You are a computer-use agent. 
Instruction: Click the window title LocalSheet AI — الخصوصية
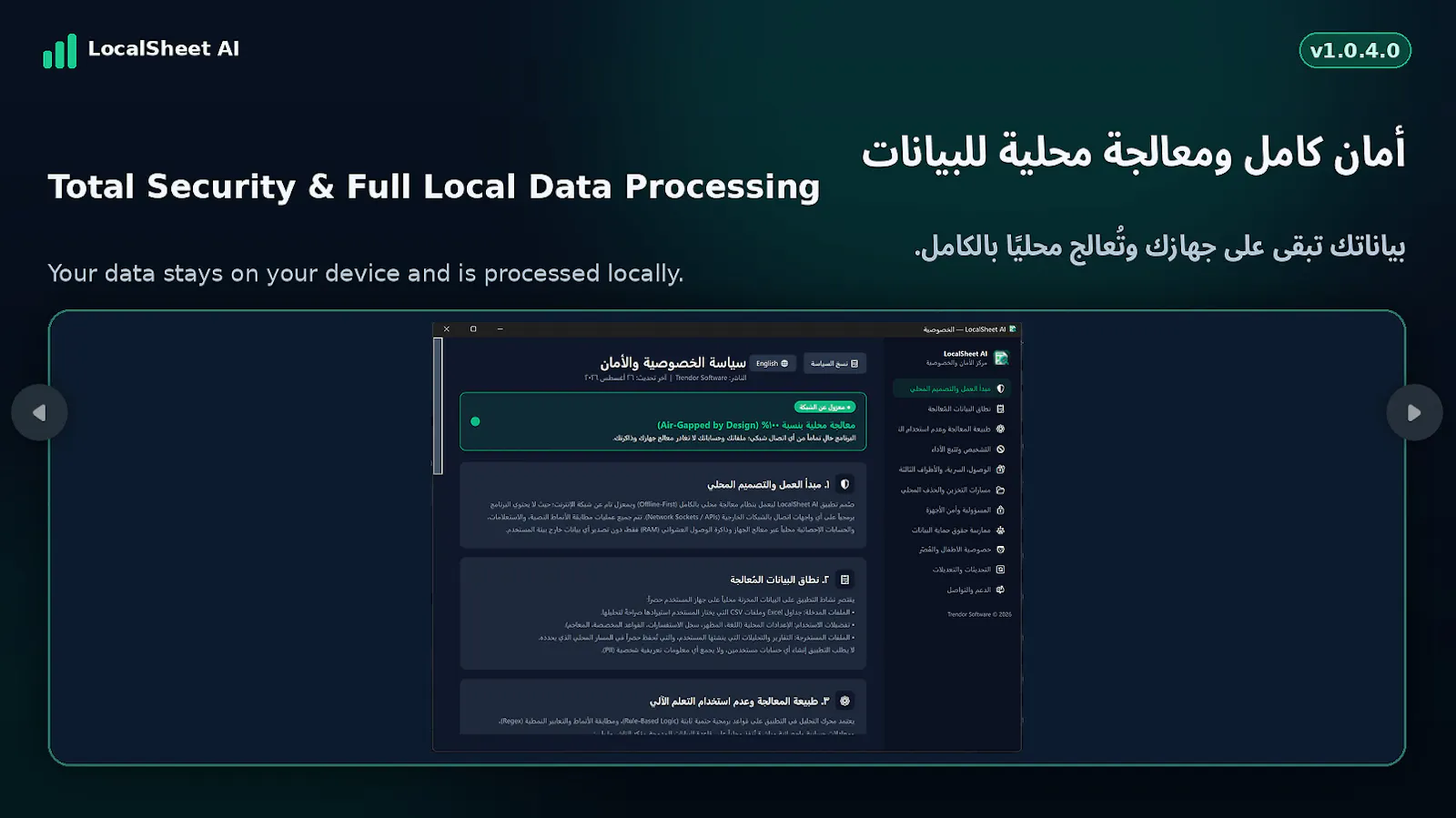965,329
